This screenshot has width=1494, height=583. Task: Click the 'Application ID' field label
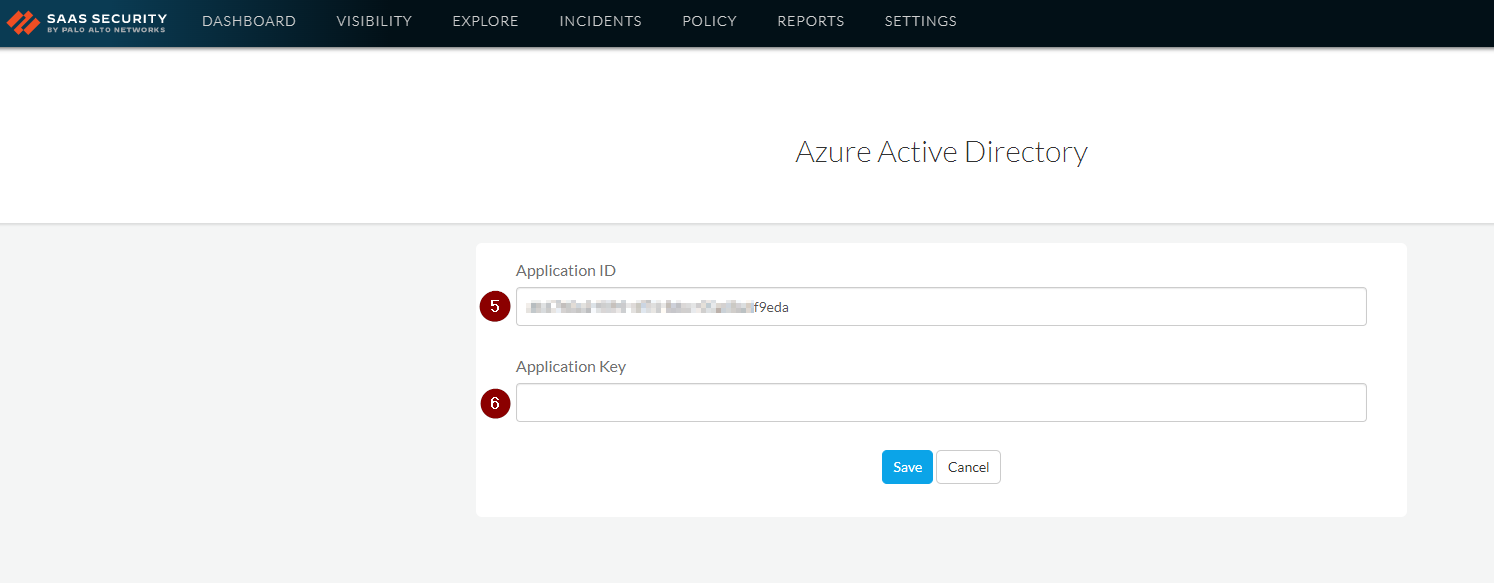(566, 270)
